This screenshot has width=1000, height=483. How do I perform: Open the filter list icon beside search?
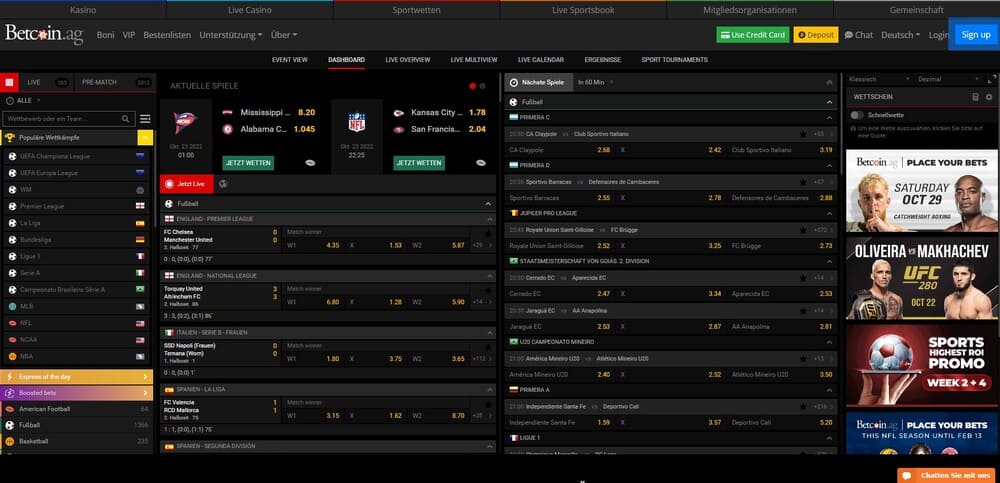145,119
